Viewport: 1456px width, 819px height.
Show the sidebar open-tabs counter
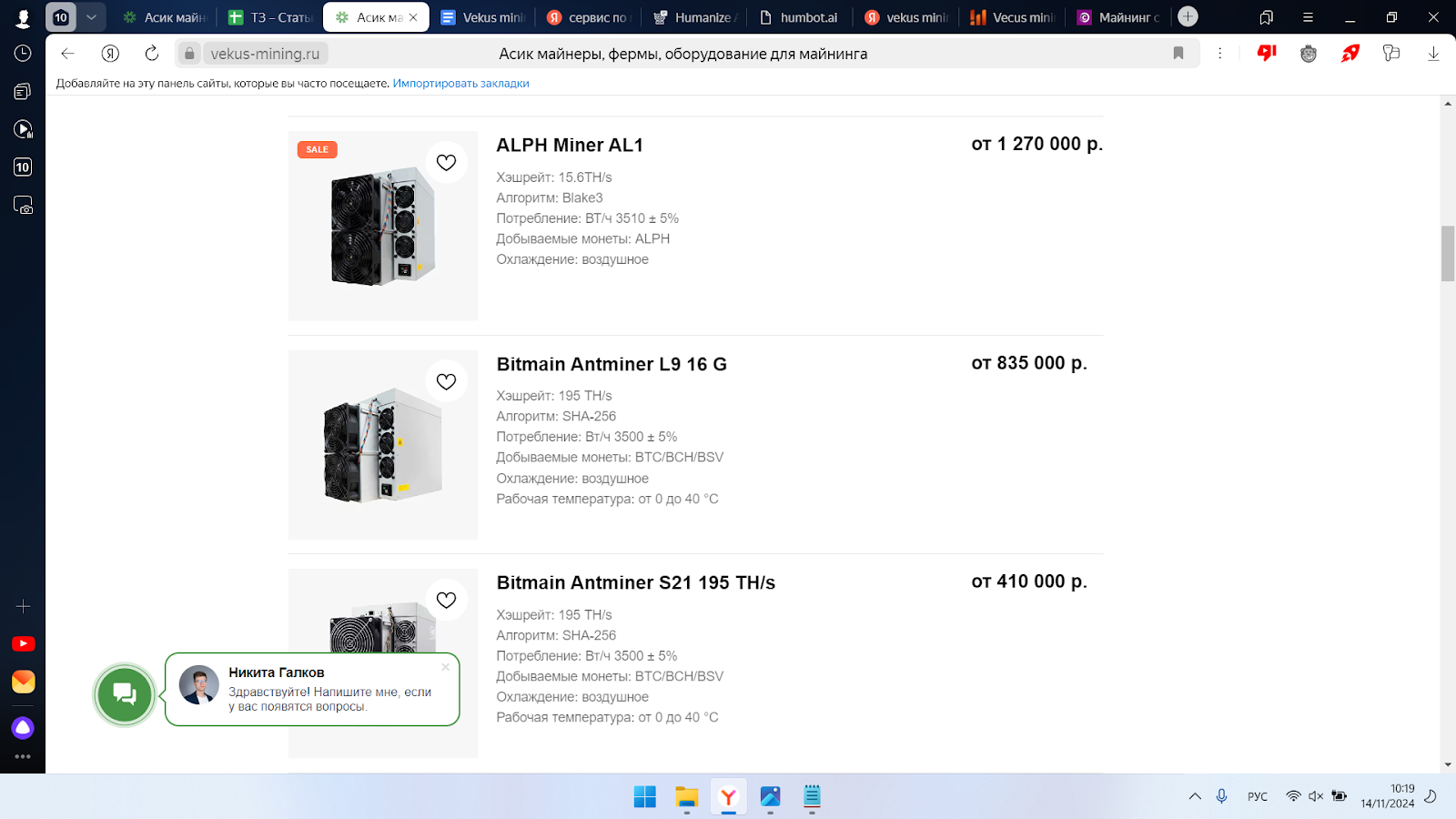pos(23,167)
